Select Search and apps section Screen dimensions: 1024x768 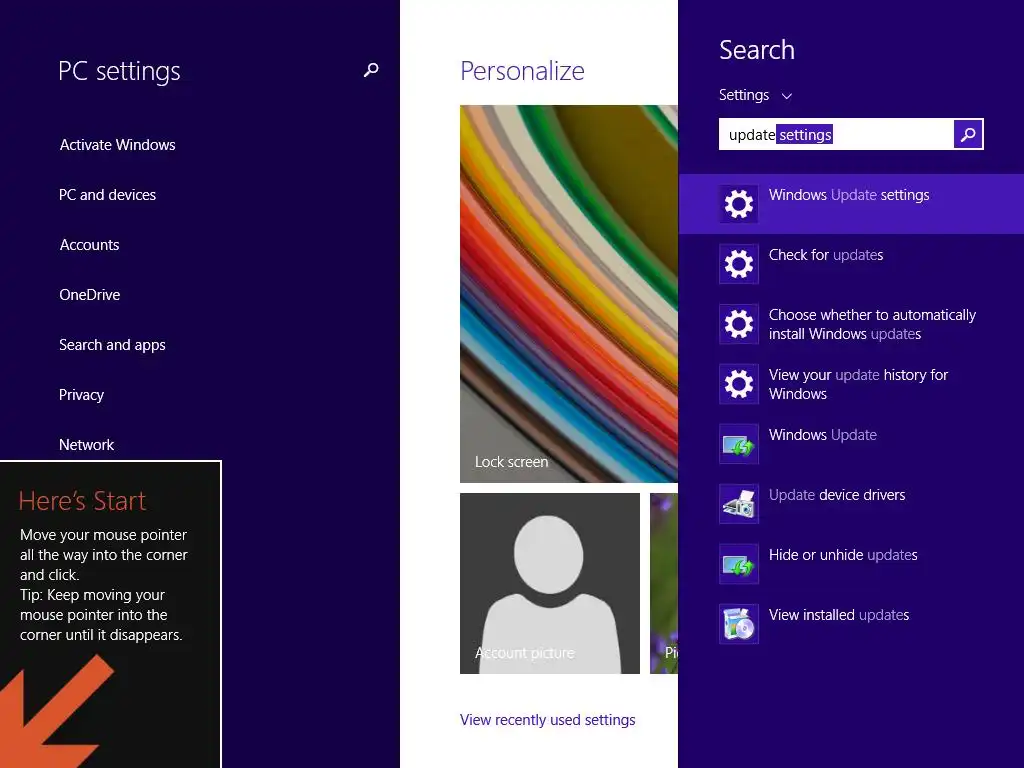click(112, 345)
